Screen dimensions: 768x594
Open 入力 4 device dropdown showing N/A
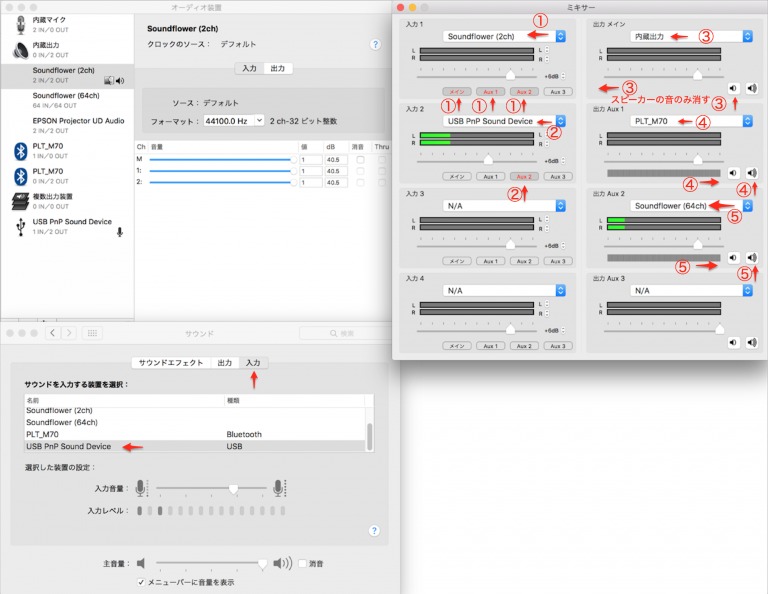click(504, 290)
